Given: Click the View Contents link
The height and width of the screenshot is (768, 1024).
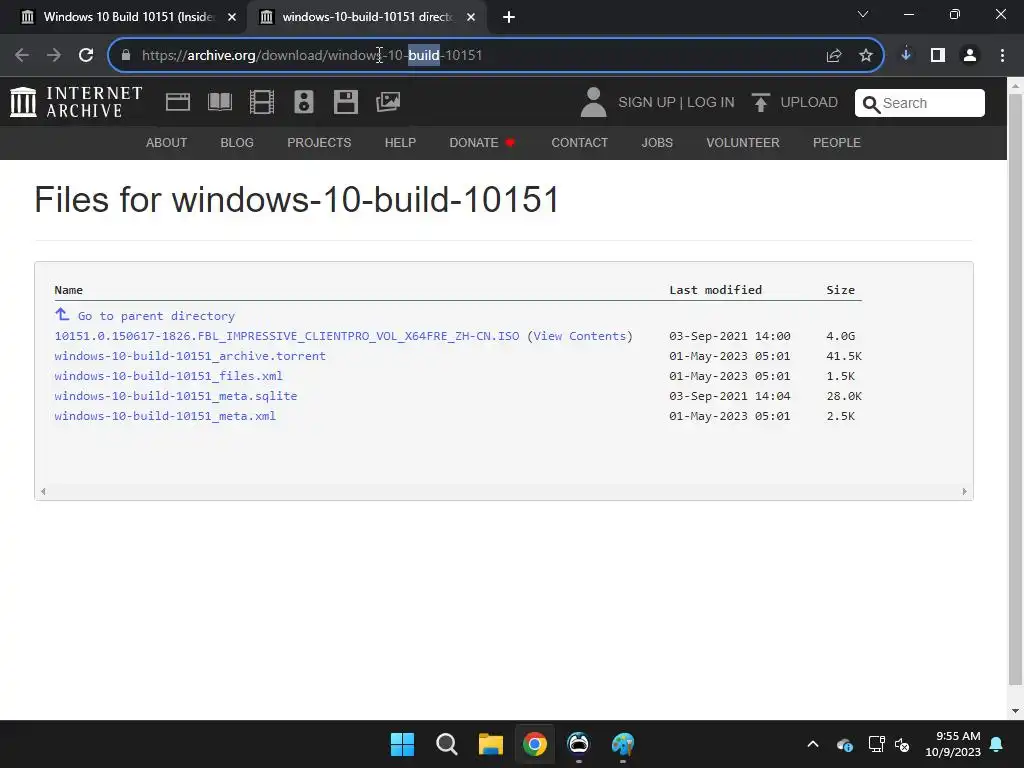Looking at the screenshot, I should point(580,336).
